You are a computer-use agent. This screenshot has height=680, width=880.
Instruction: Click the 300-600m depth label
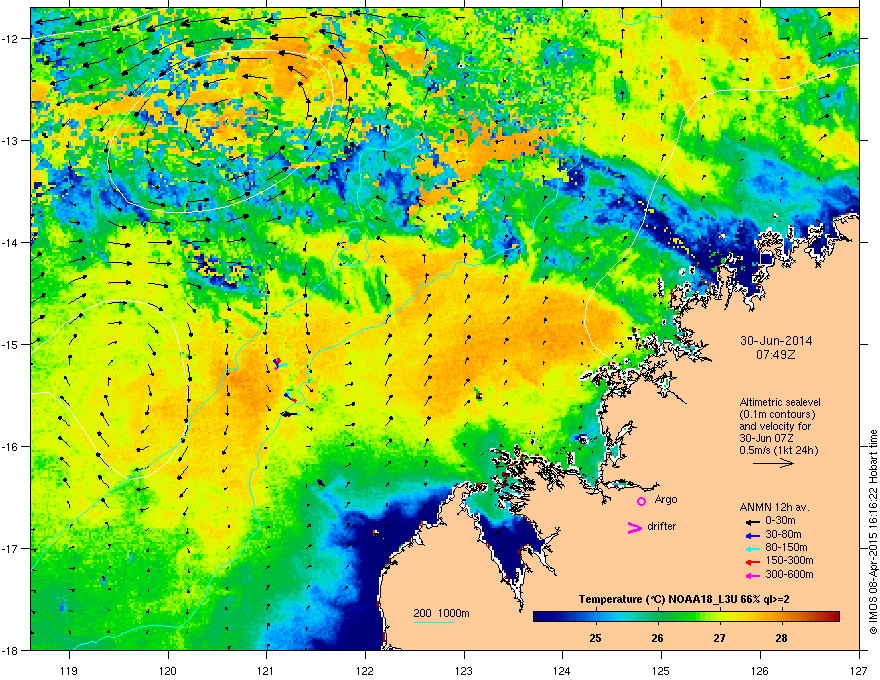(789, 575)
